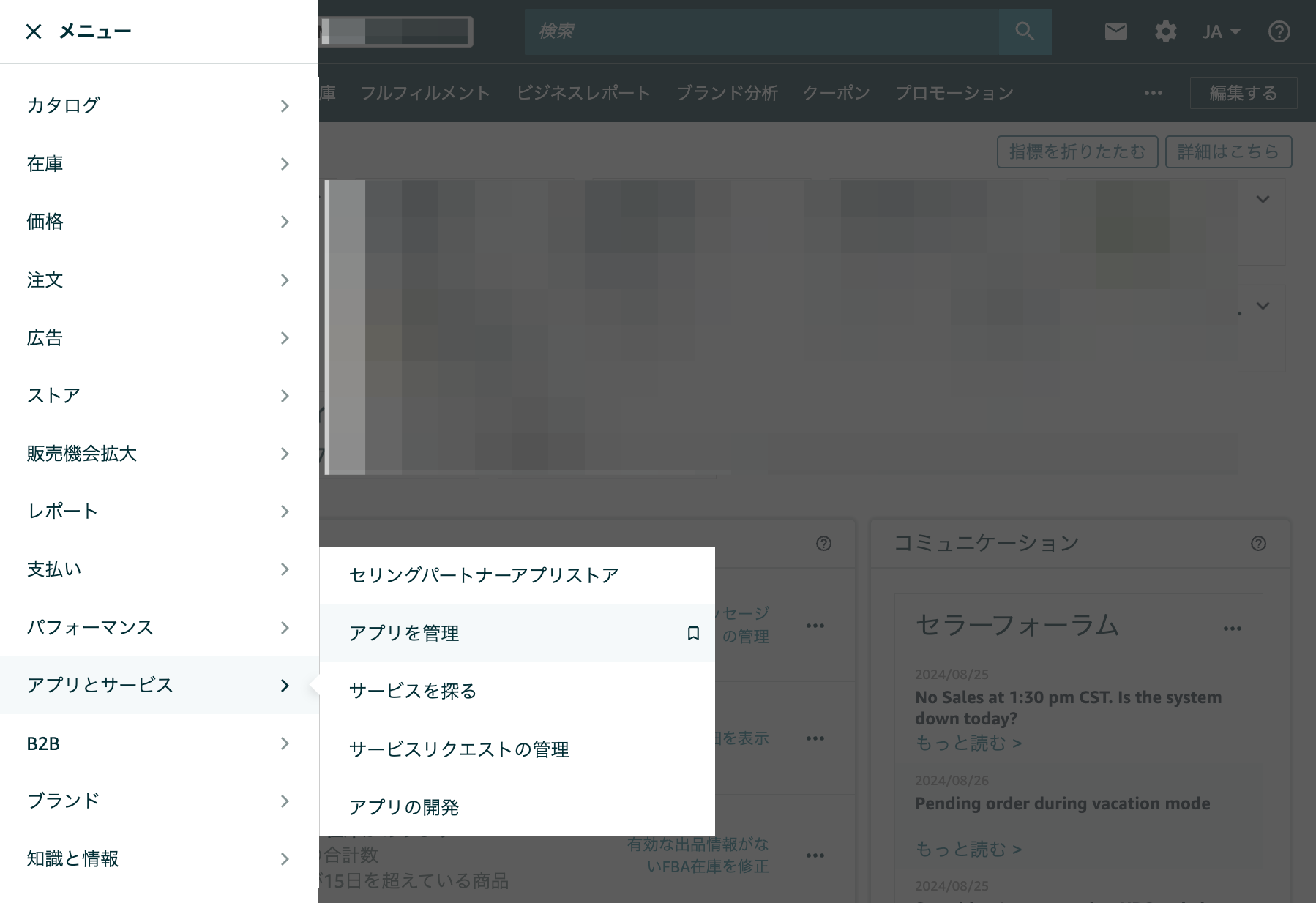
Task: Open the help icon on コミュニケーション card
Action: click(x=1258, y=543)
